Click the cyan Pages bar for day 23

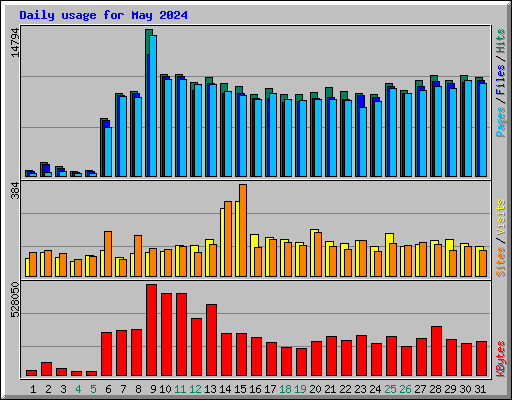[363, 142]
